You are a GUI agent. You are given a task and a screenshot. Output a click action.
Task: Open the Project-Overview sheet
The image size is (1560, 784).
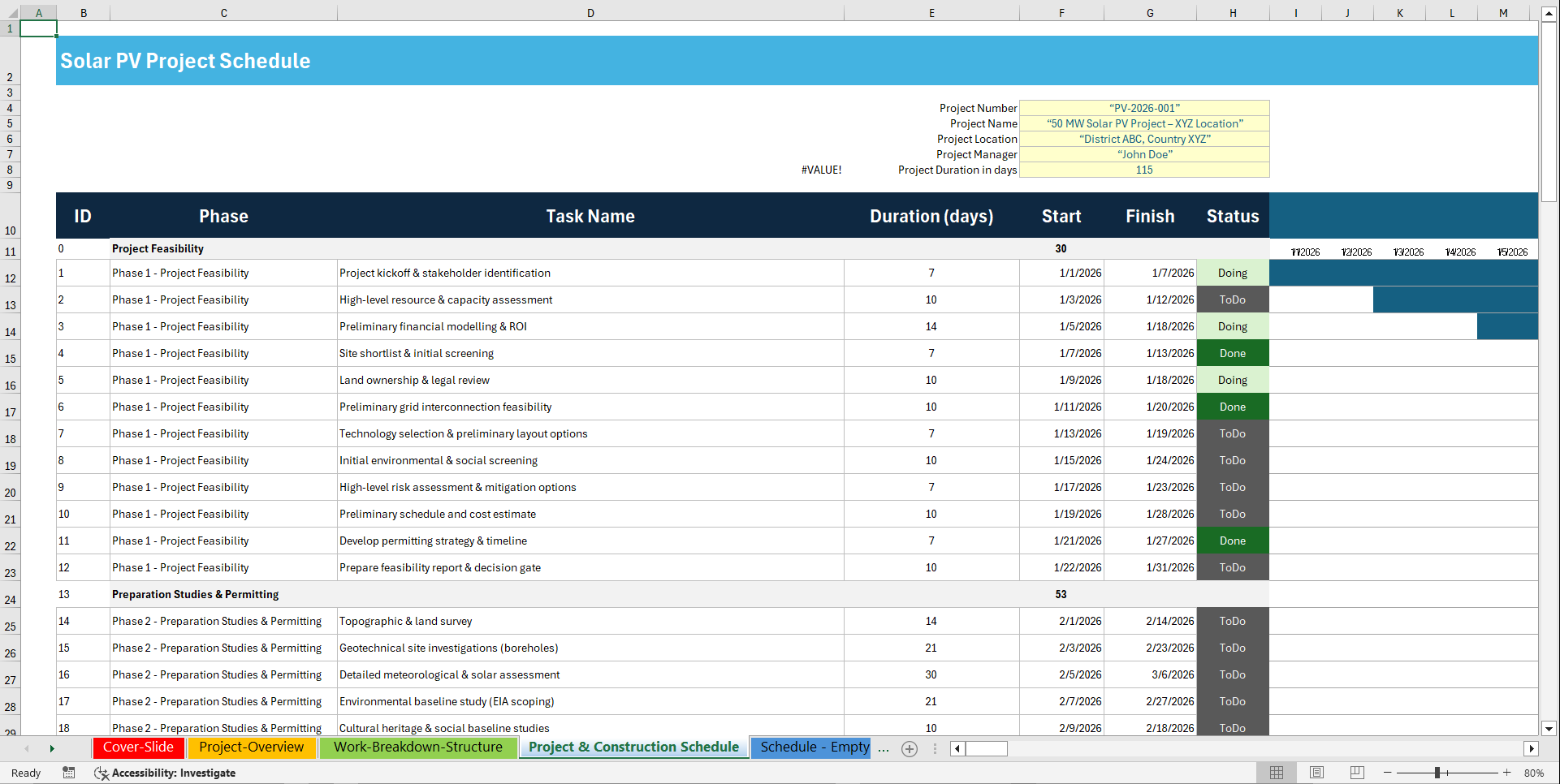(x=252, y=747)
